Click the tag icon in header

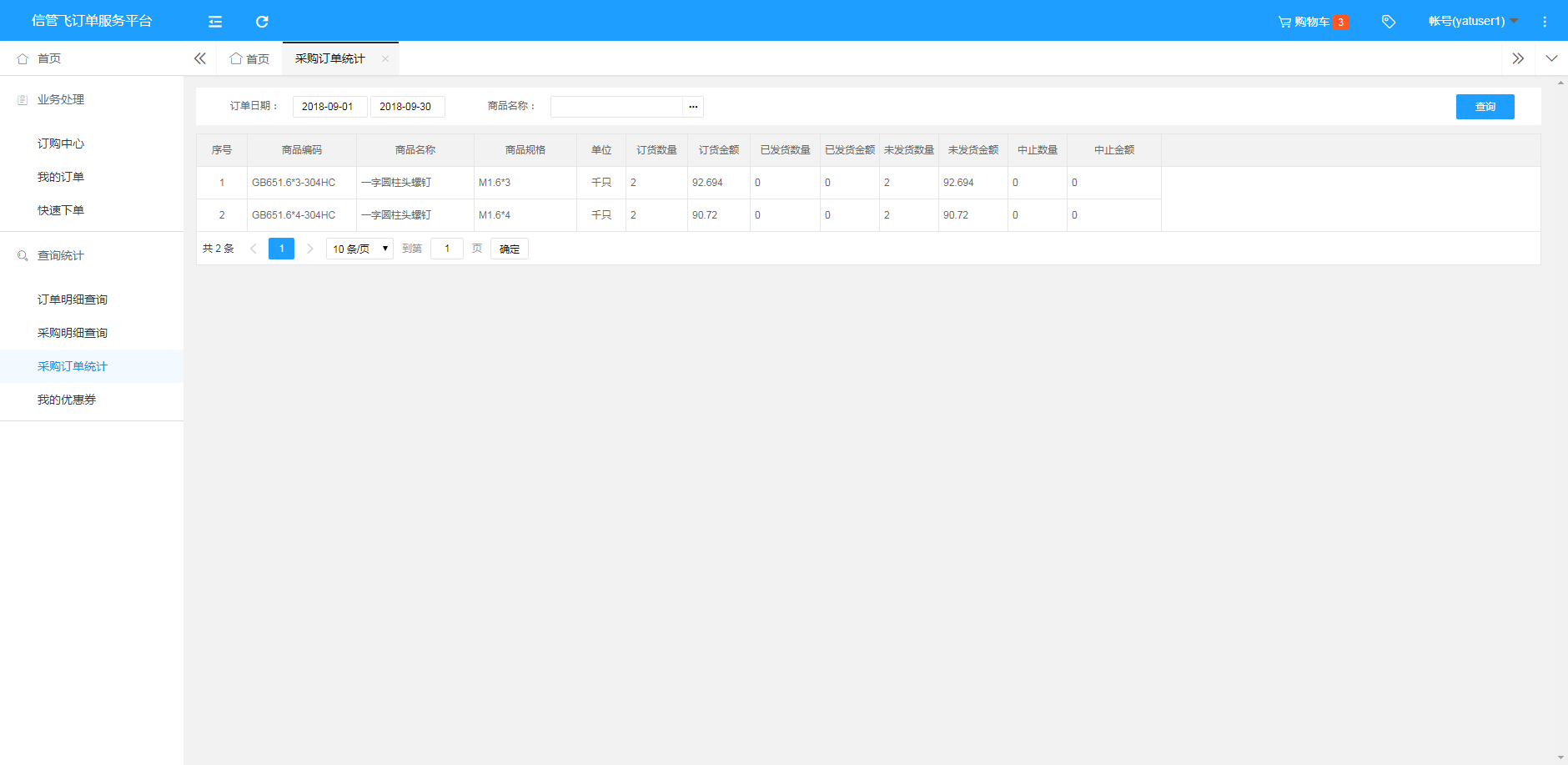point(1389,22)
